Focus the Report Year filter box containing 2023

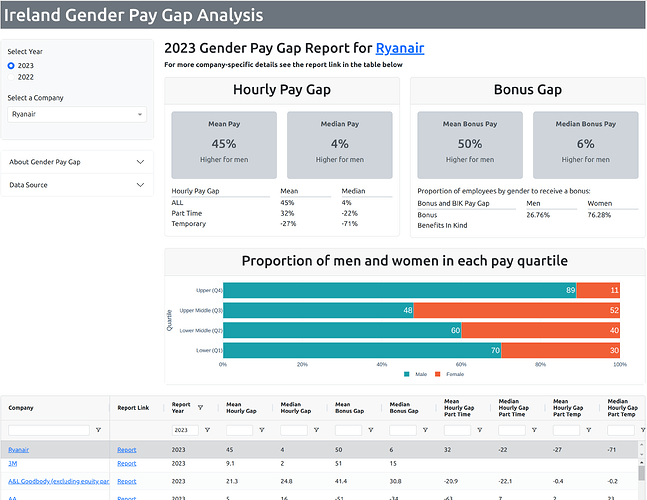[185, 430]
